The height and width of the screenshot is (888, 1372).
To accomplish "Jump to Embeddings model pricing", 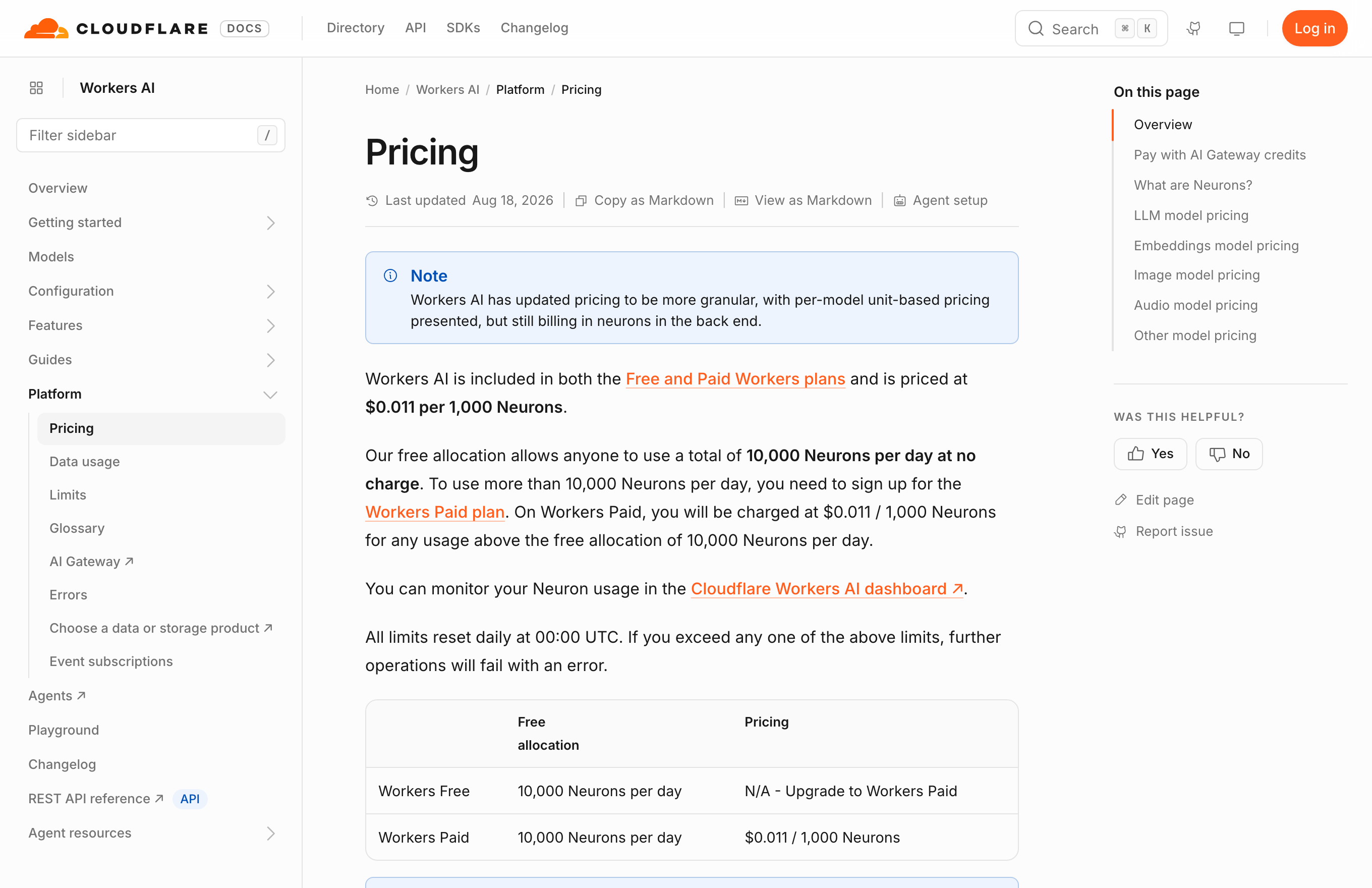I will [1216, 246].
